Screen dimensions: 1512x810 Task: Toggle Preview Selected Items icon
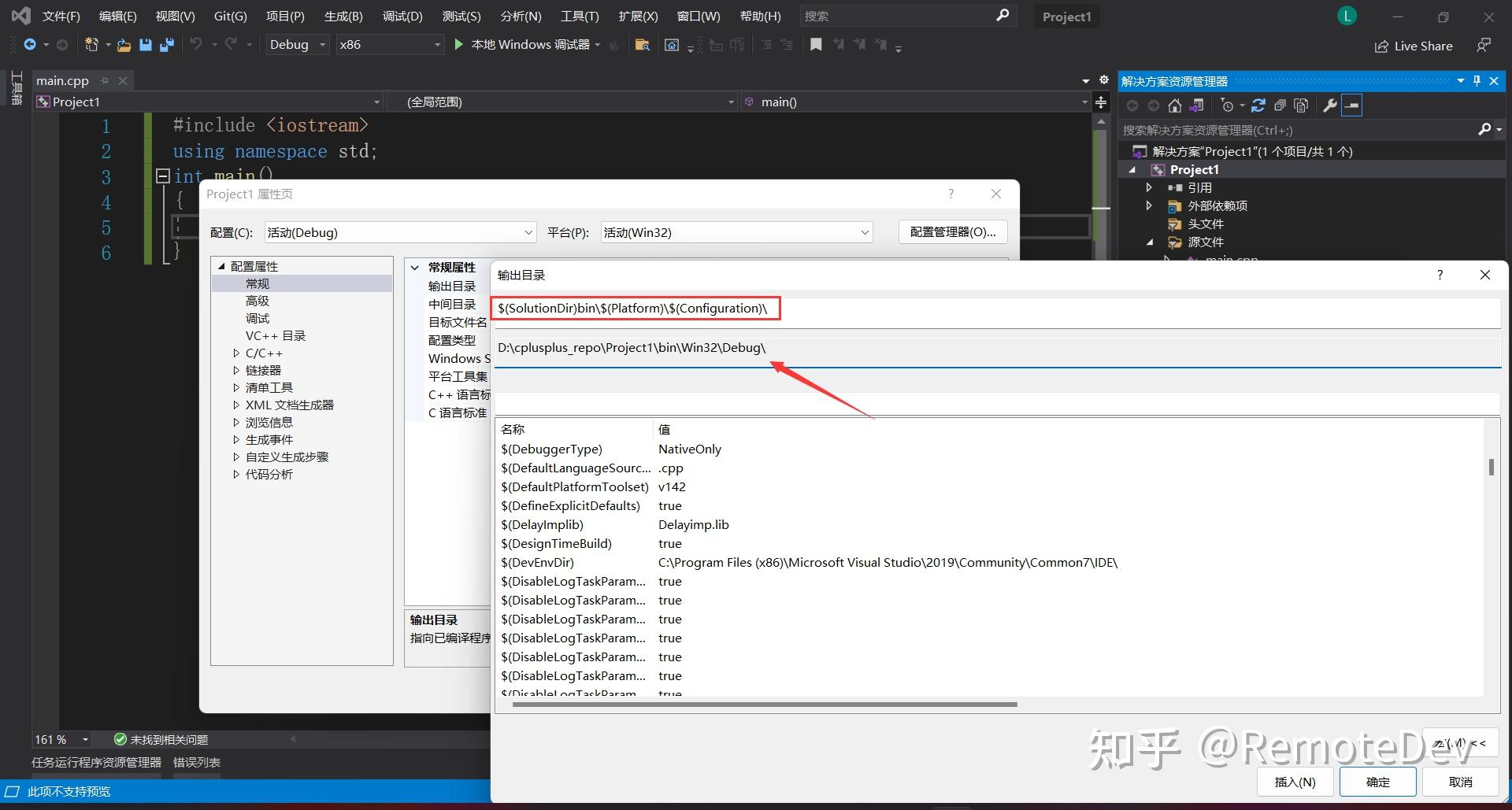tap(1352, 105)
